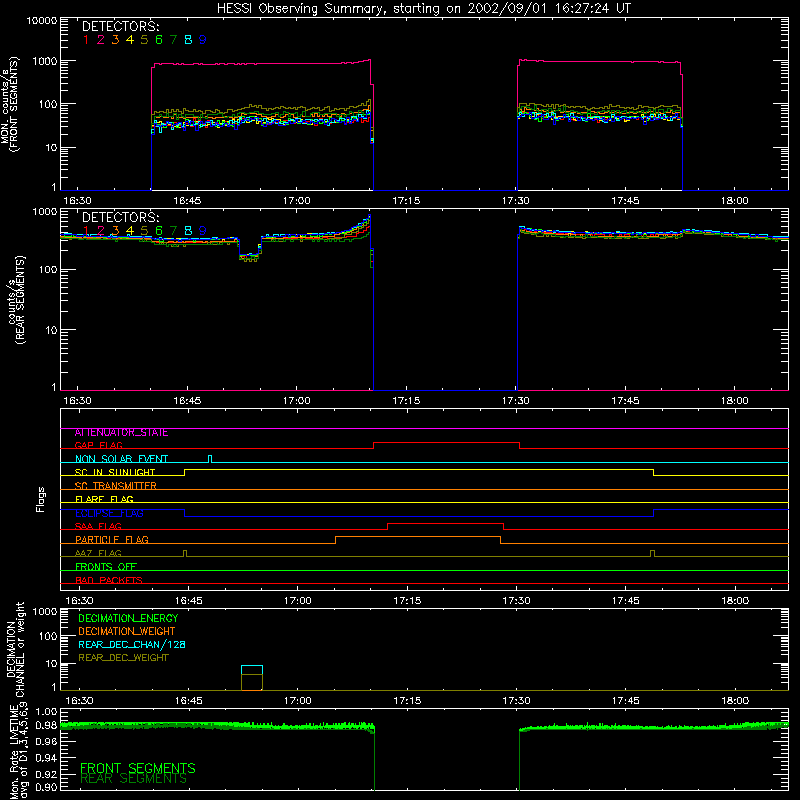Click the 17:30 tick under the Flags plot
Screen dimensions: 800x800
point(516,601)
